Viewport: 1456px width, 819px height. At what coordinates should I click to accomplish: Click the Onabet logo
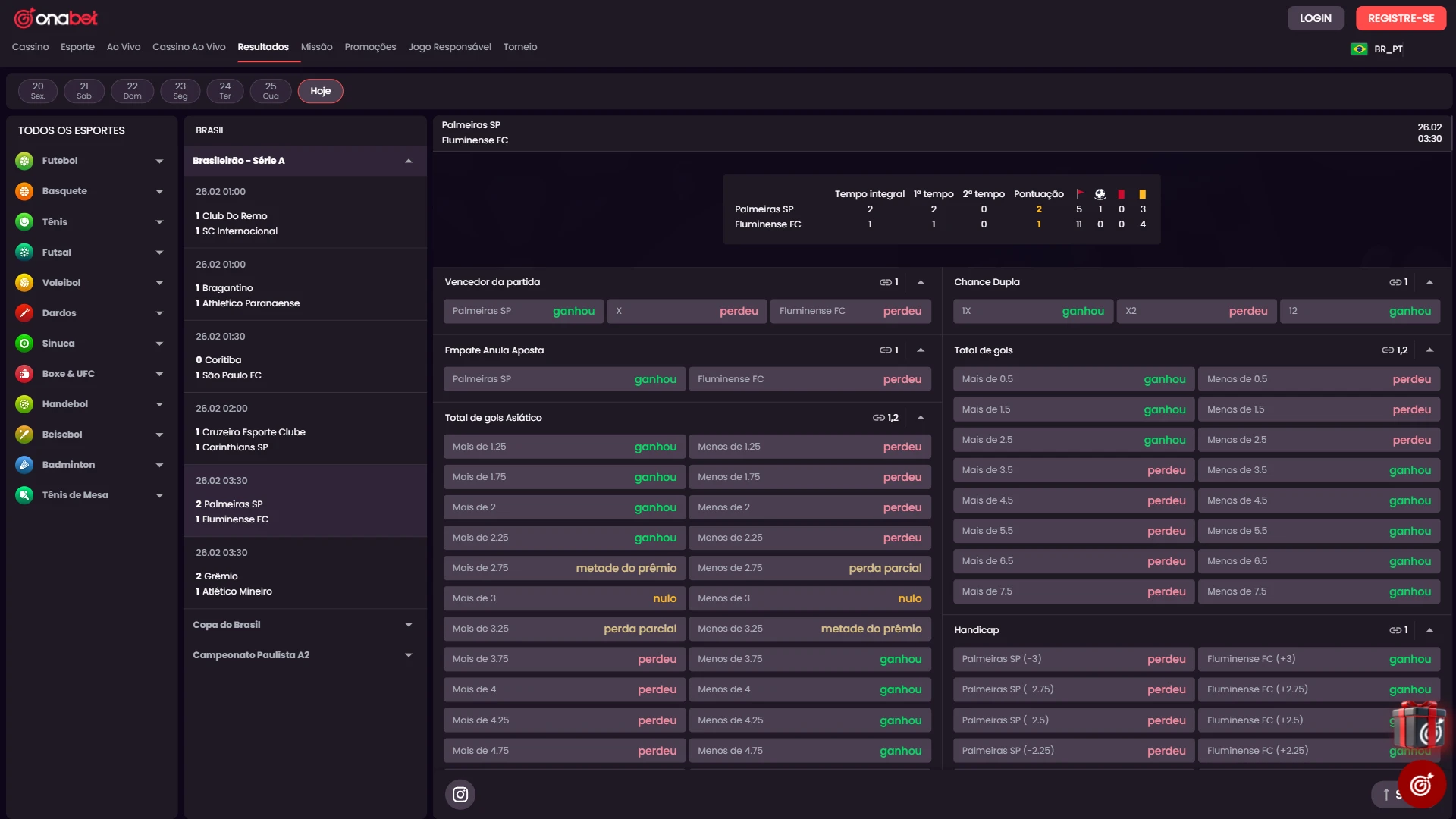click(x=56, y=17)
